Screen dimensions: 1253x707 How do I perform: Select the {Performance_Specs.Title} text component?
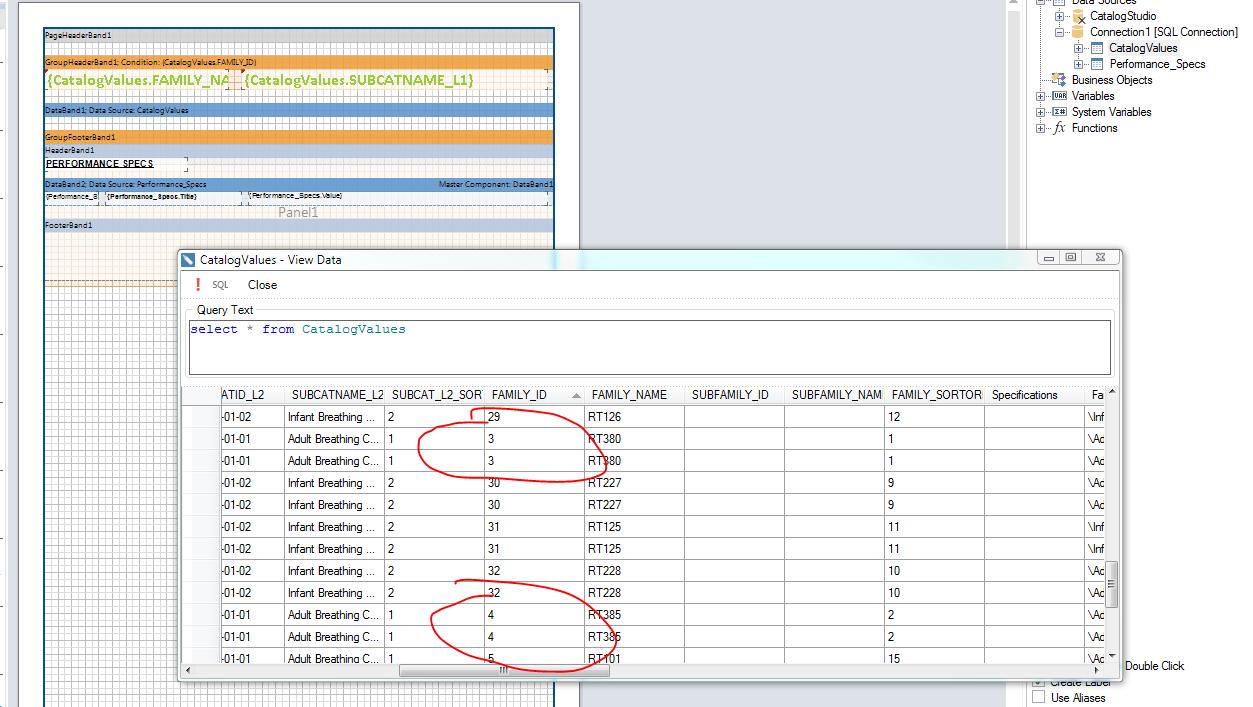[172, 197]
